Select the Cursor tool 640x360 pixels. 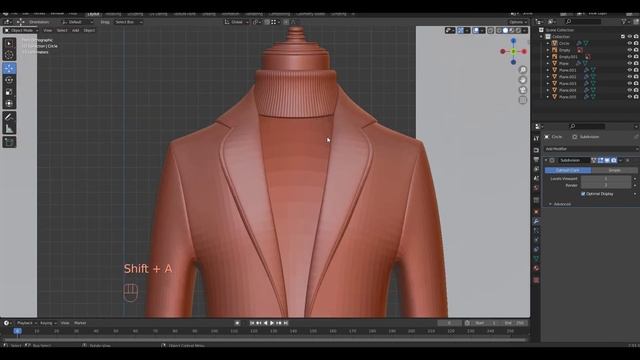(9, 55)
